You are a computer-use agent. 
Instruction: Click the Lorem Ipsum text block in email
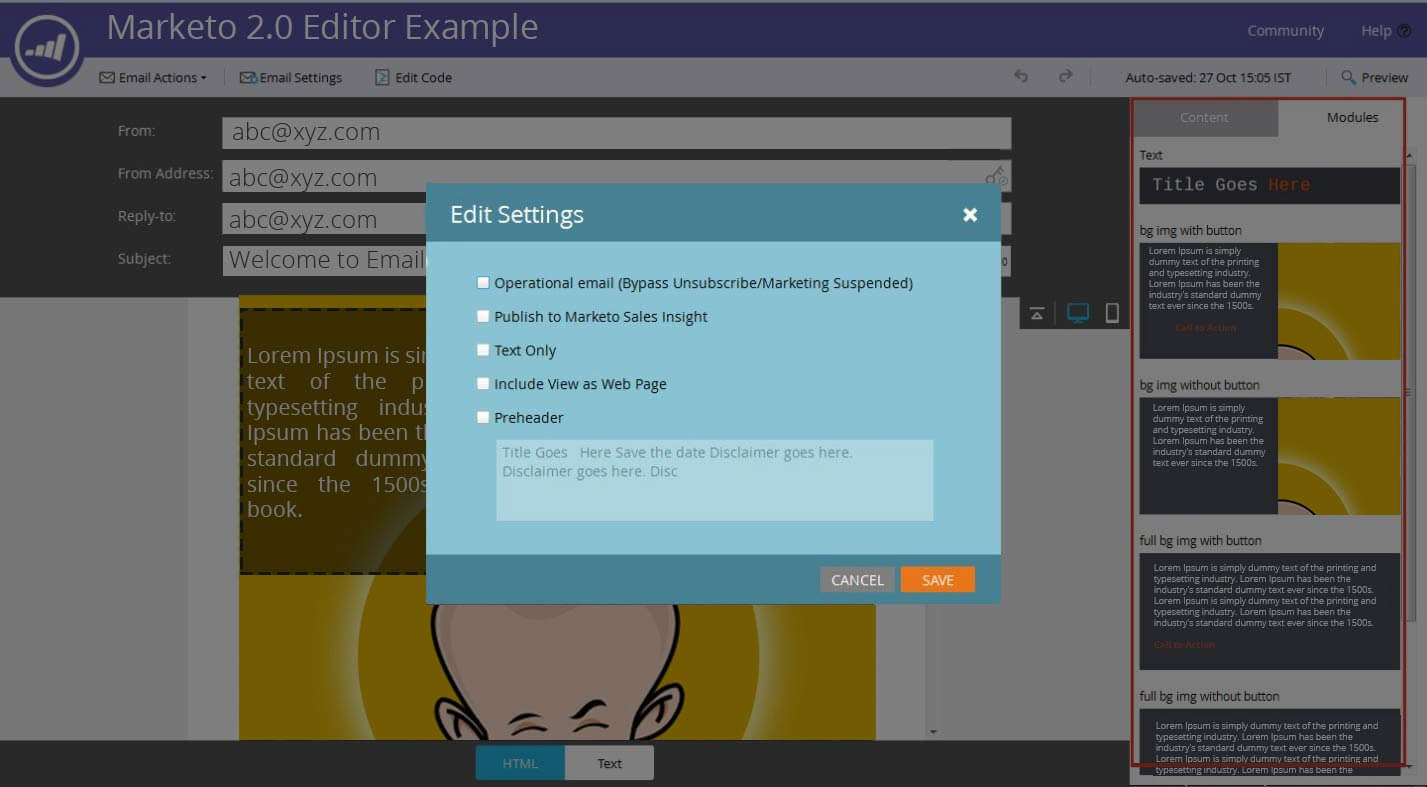(x=334, y=441)
